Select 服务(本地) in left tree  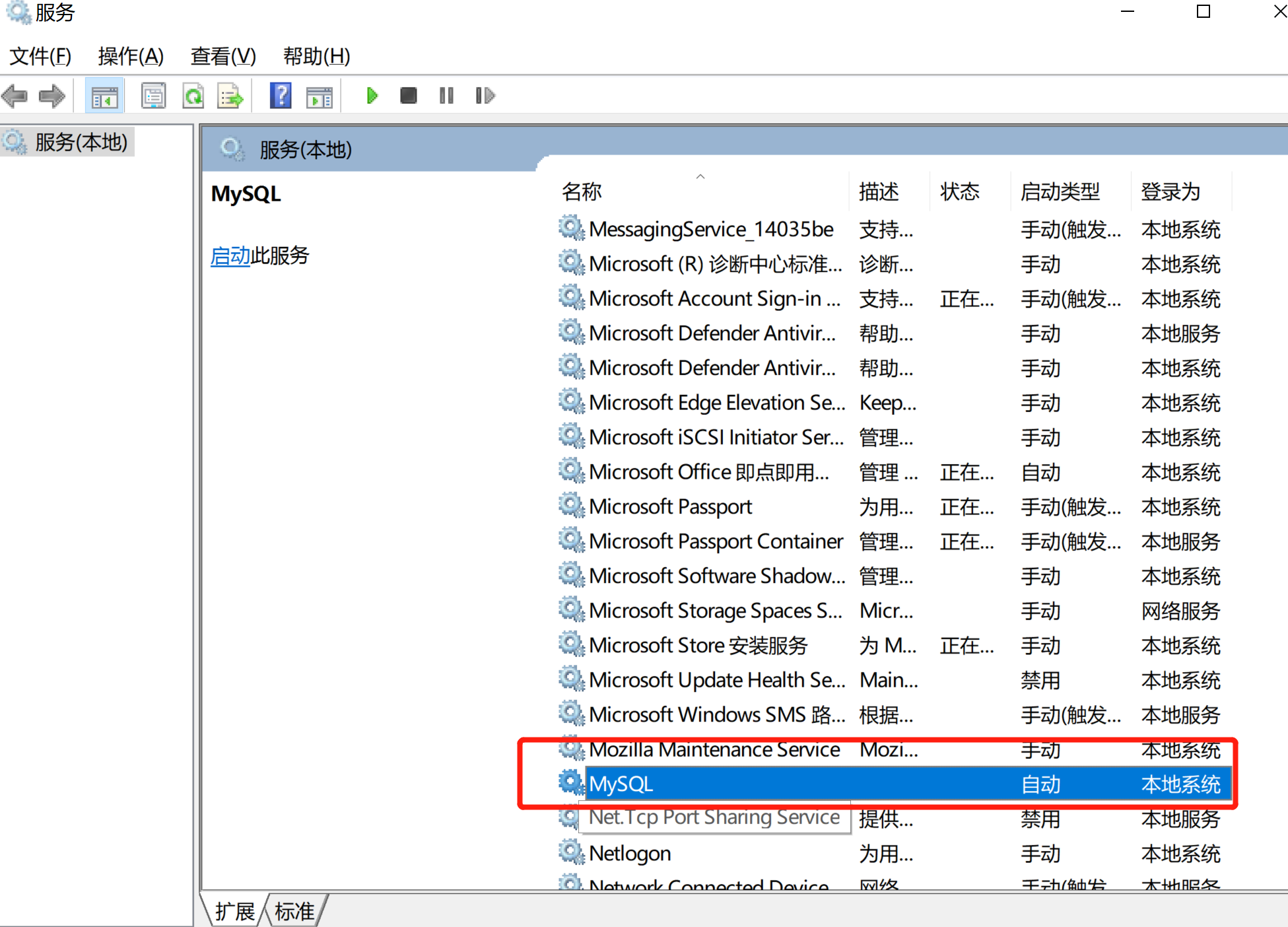[81, 142]
